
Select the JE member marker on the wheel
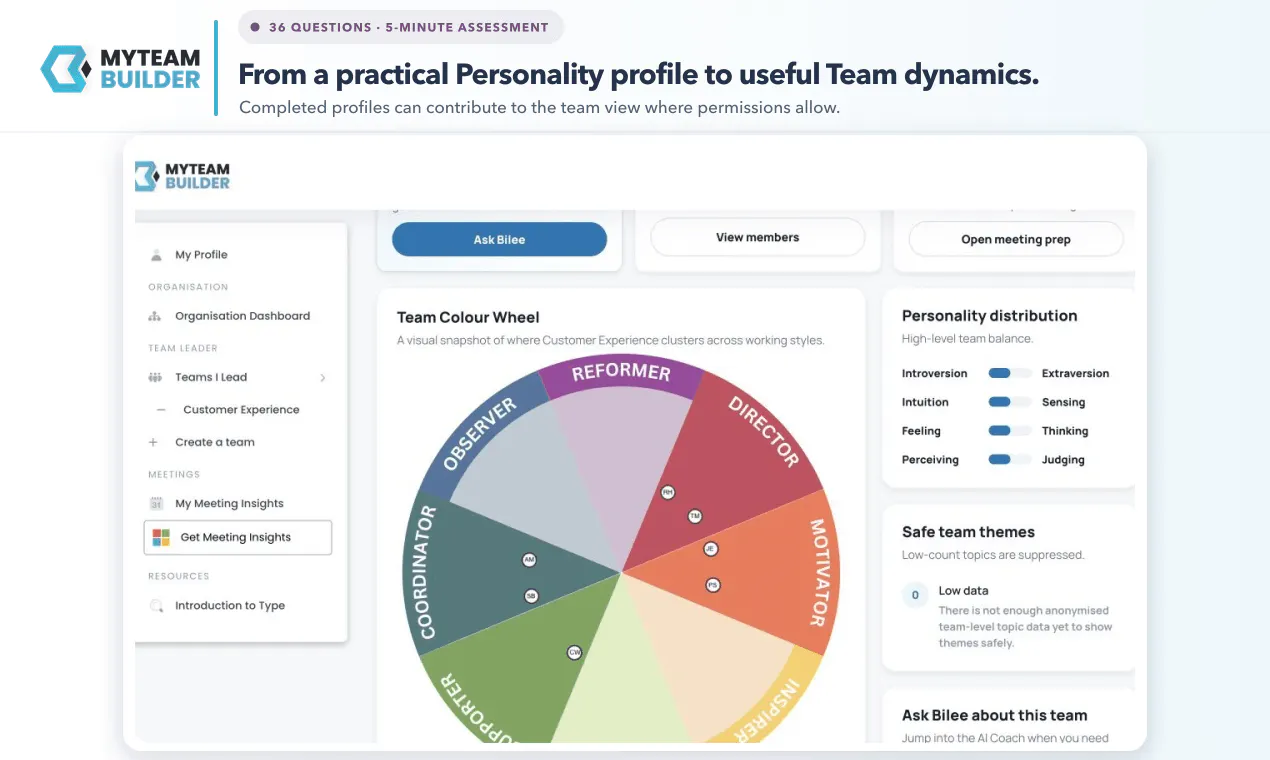[x=710, y=549]
